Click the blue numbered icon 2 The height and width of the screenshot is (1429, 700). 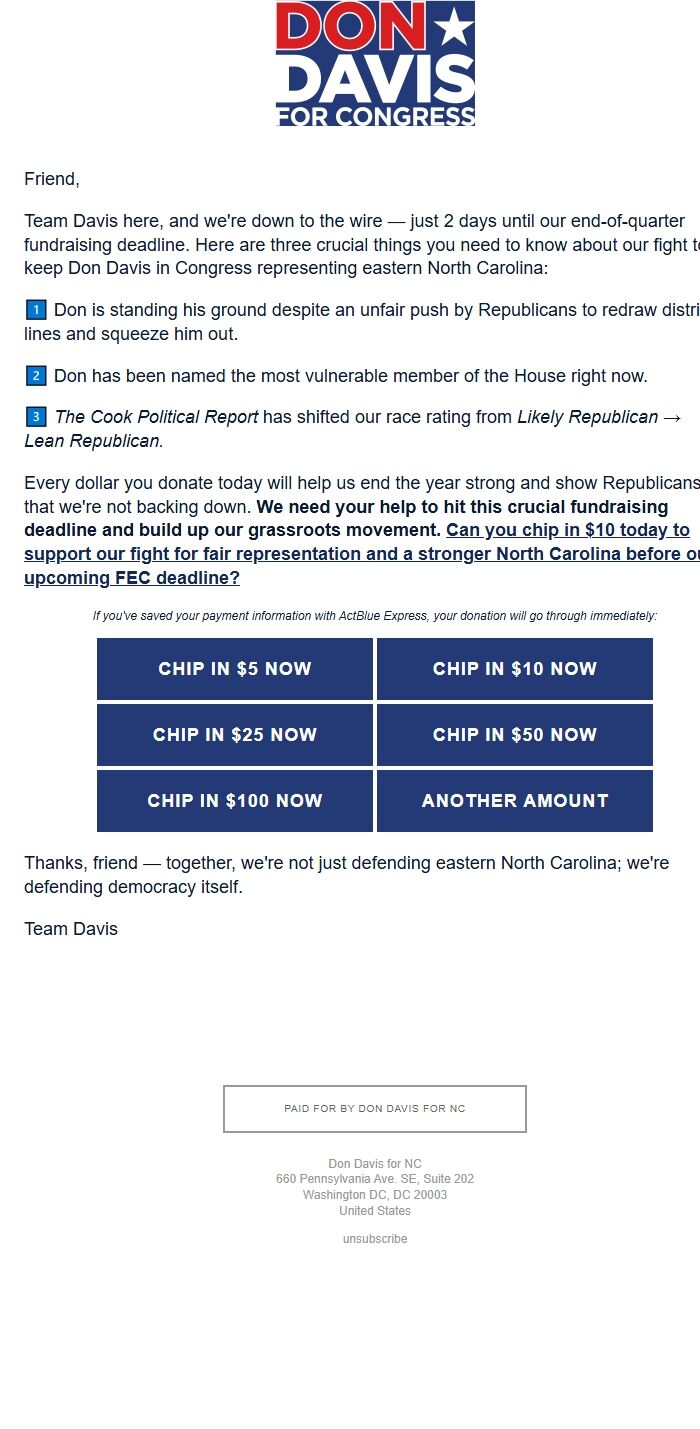click(x=36, y=375)
